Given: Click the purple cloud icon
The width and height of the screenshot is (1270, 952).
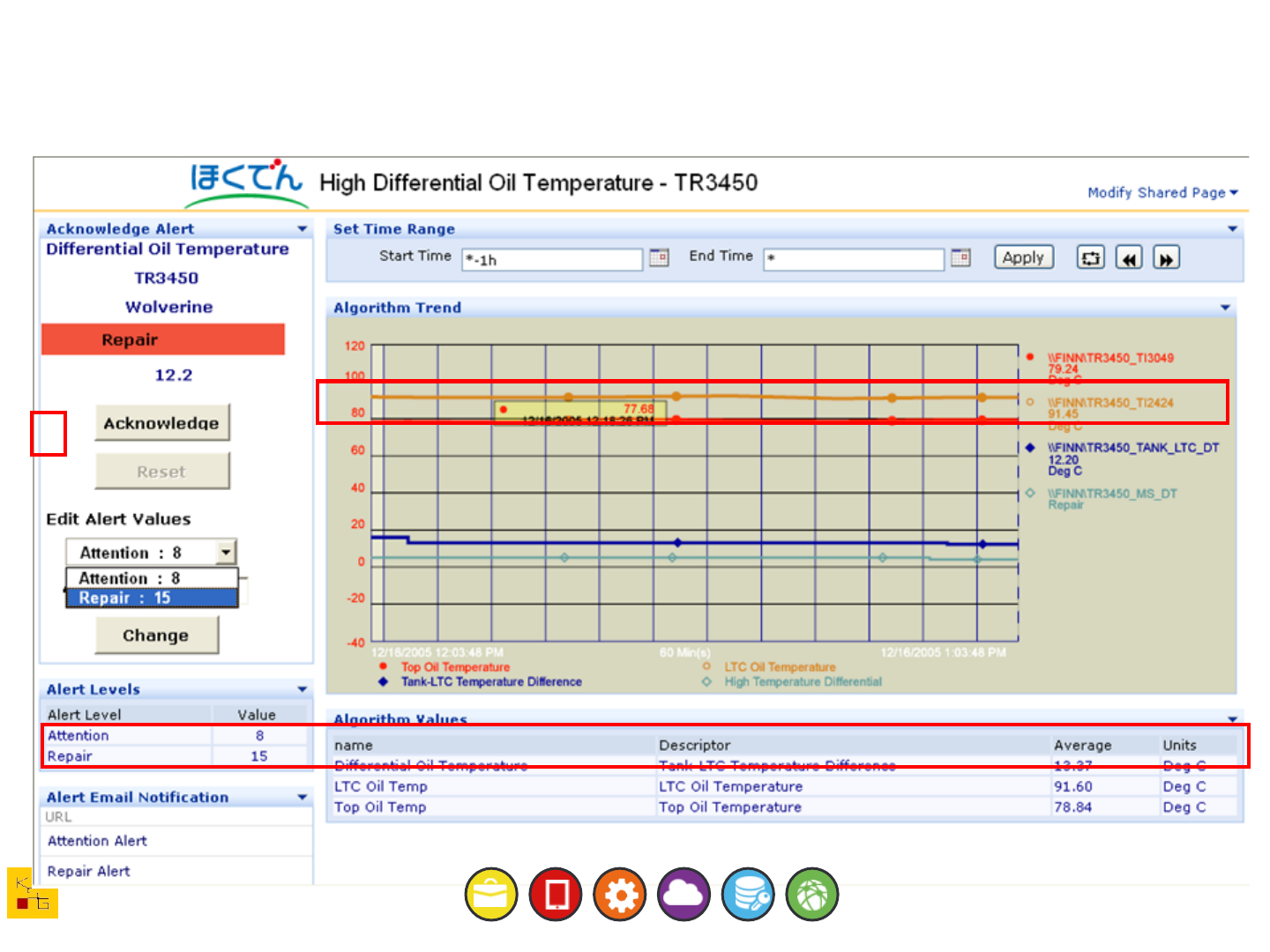Looking at the screenshot, I should pyautogui.click(x=684, y=895).
